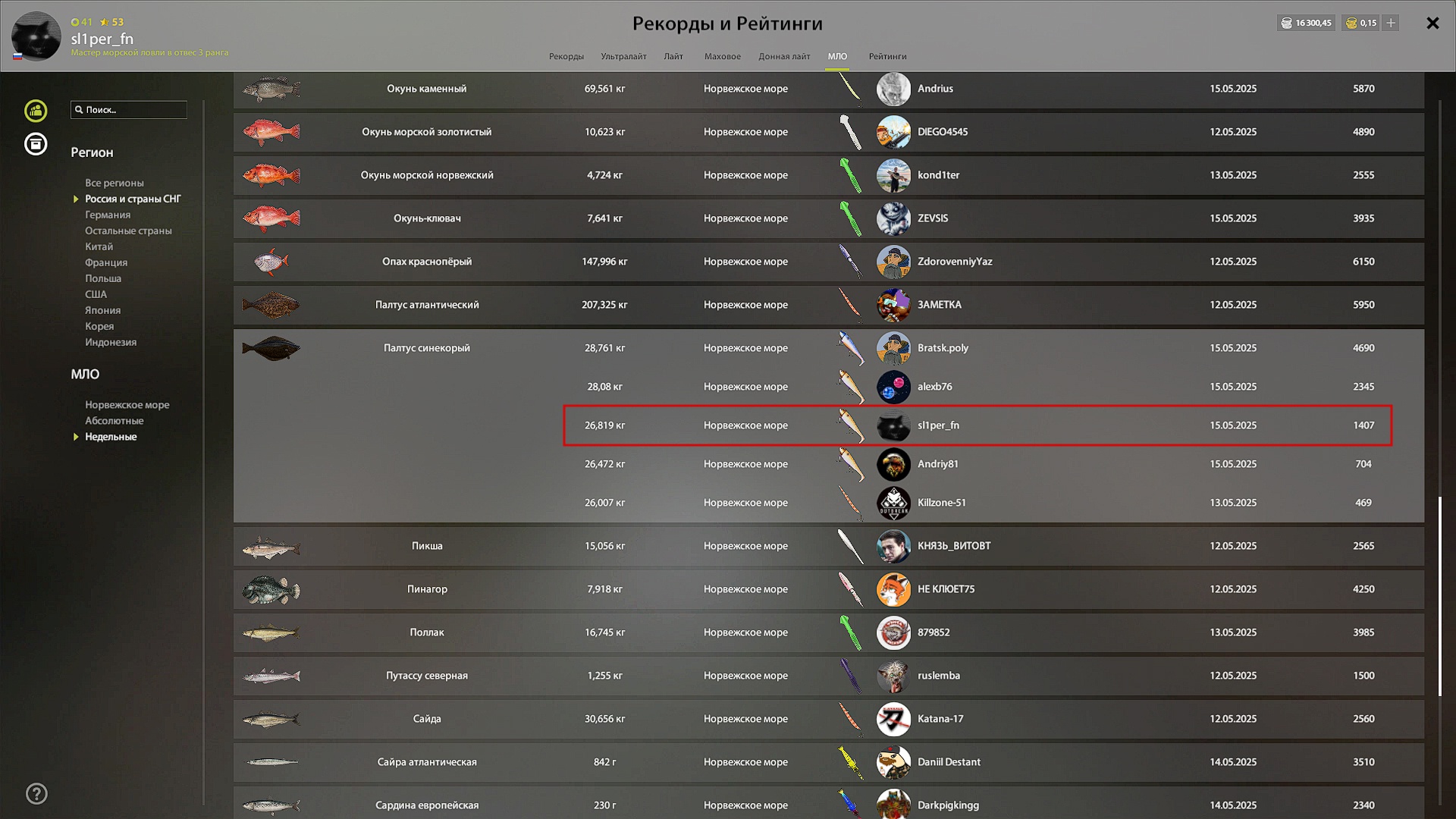Expand the Пикша record row
The height and width of the screenshot is (819, 1456).
tap(829, 546)
